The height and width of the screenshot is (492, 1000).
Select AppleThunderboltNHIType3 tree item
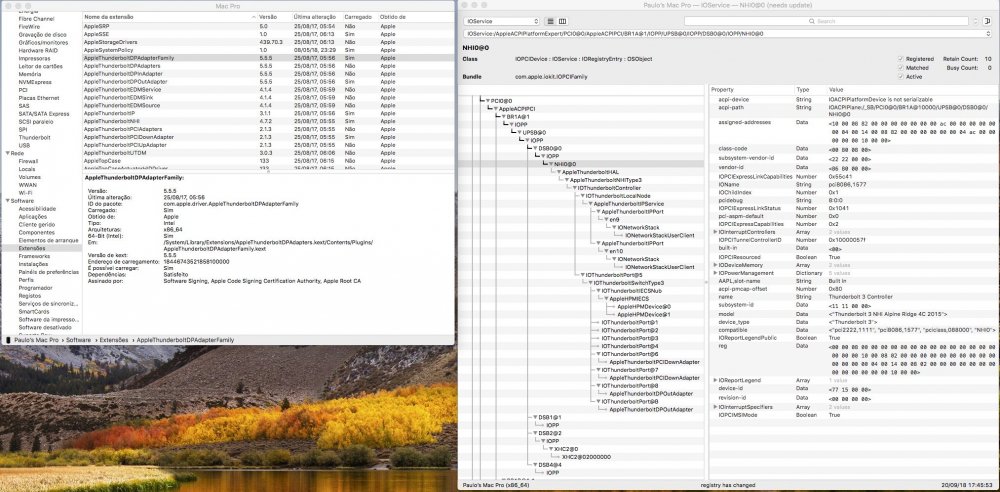point(606,180)
